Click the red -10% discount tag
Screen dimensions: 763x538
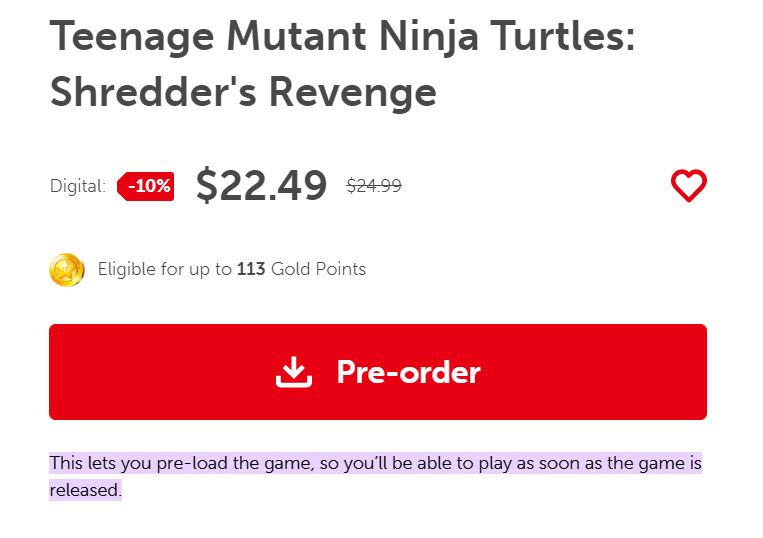[147, 186]
